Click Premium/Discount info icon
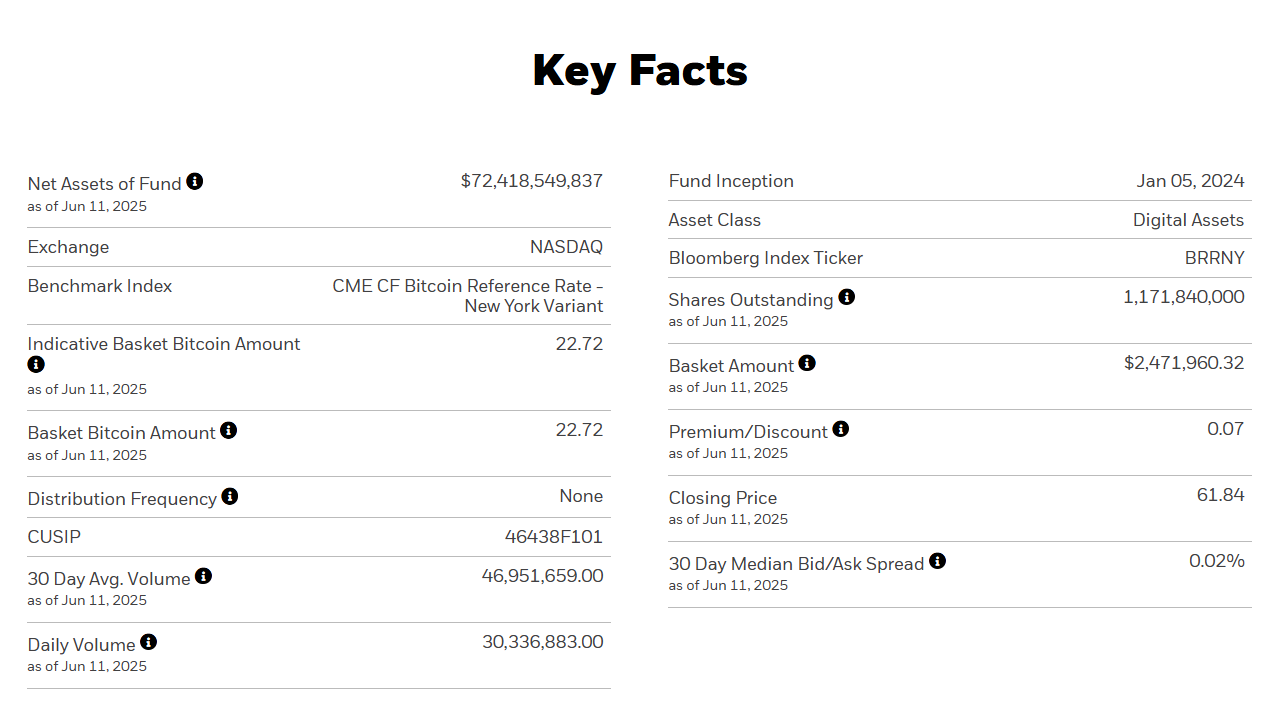 click(841, 430)
